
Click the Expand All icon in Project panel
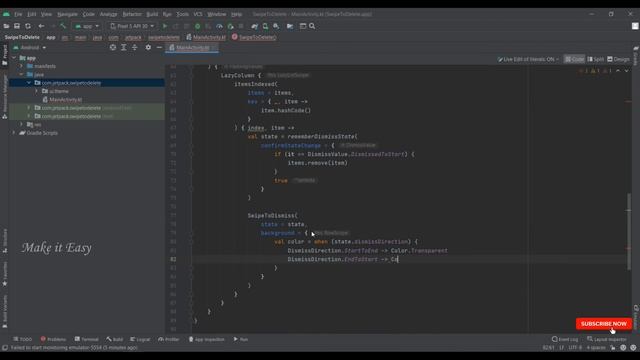click(124, 47)
